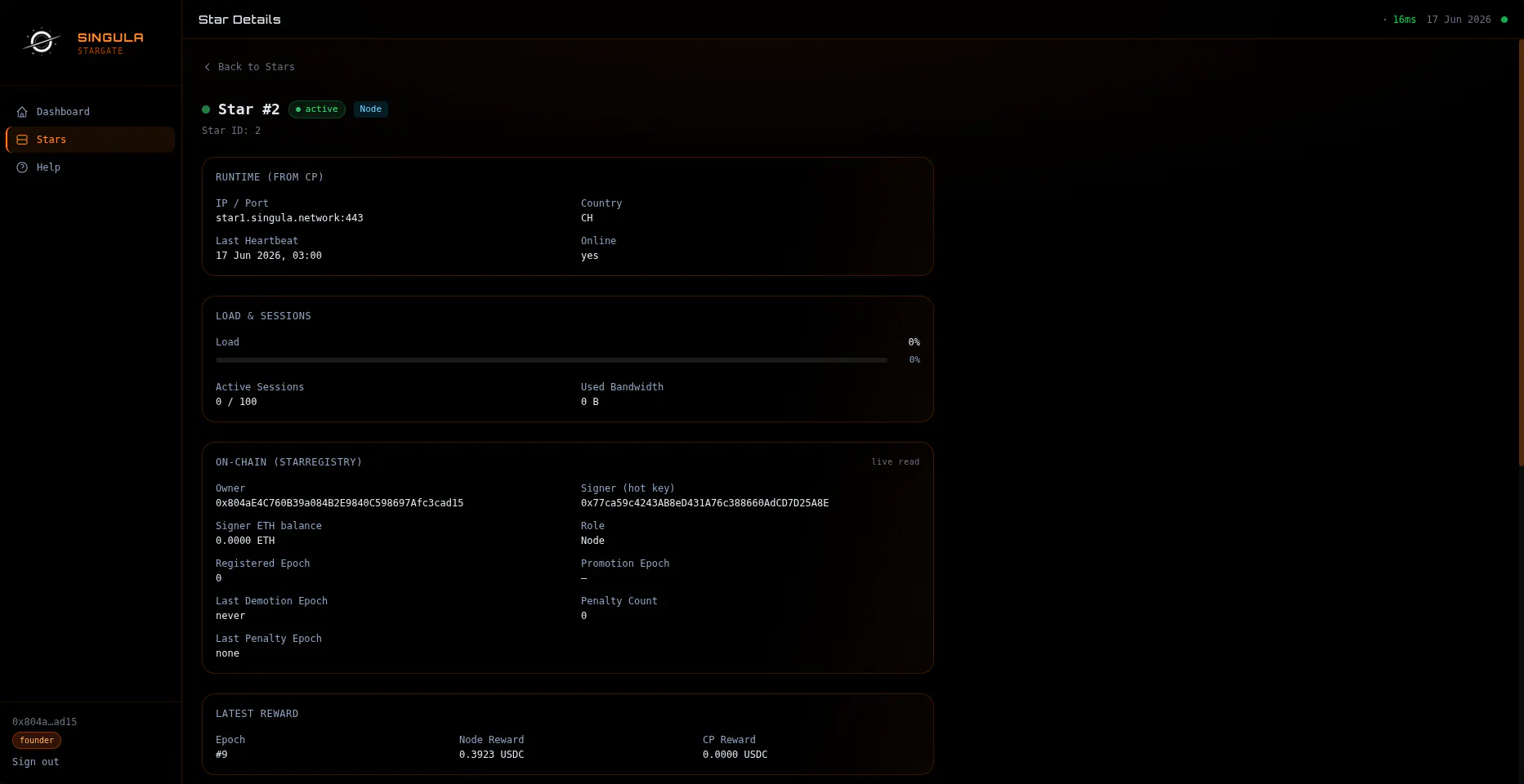Click the Singula Stargate logo icon
Viewport: 1524px width, 784px height.
click(x=41, y=41)
